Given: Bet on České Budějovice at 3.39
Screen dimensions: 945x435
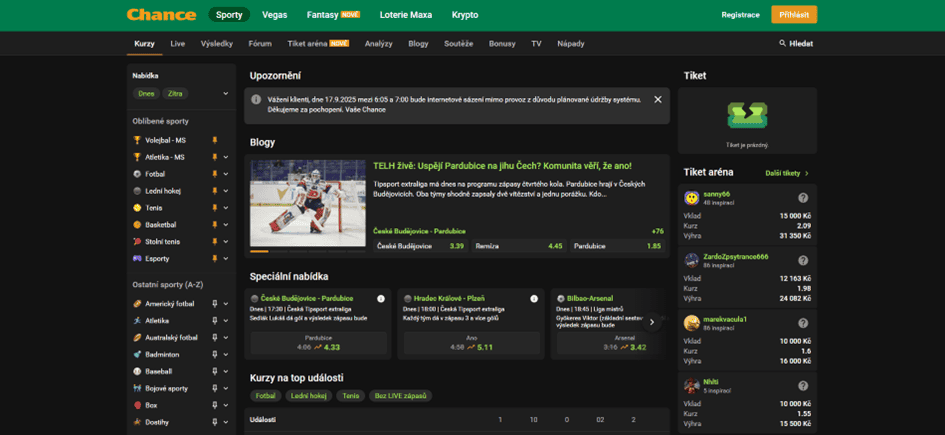Looking at the screenshot, I should click(420, 246).
